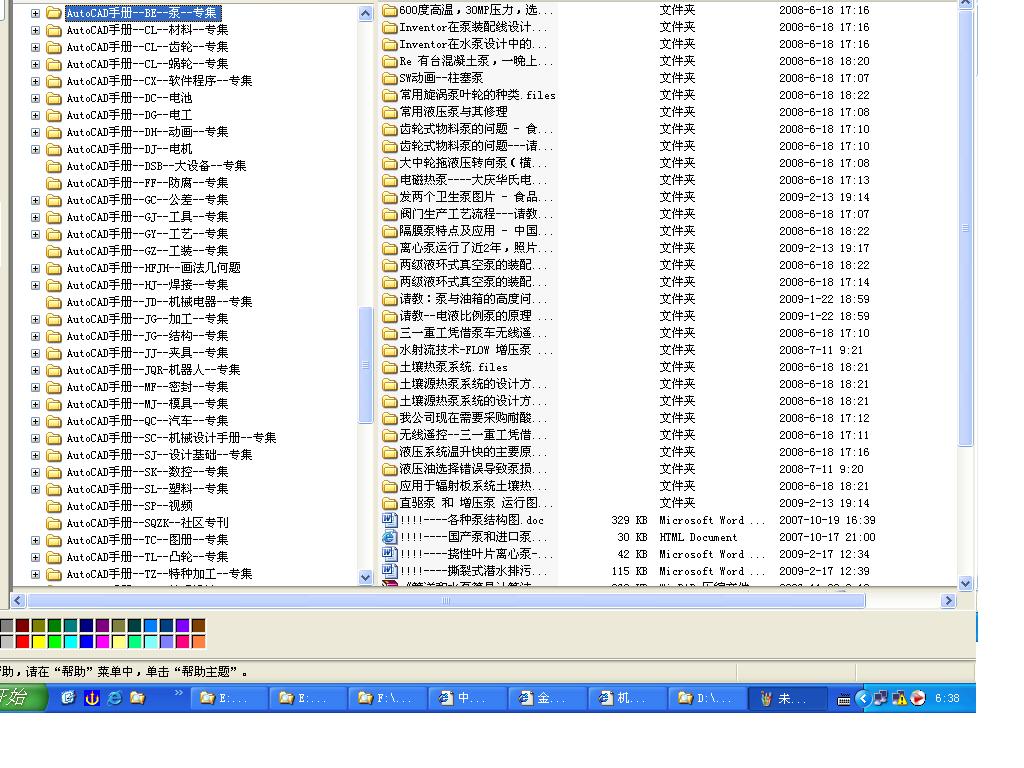The image size is (1024, 768).
Task: Open the 常用旋涡泵叶轮的种类.files folder
Action: (x=477, y=95)
